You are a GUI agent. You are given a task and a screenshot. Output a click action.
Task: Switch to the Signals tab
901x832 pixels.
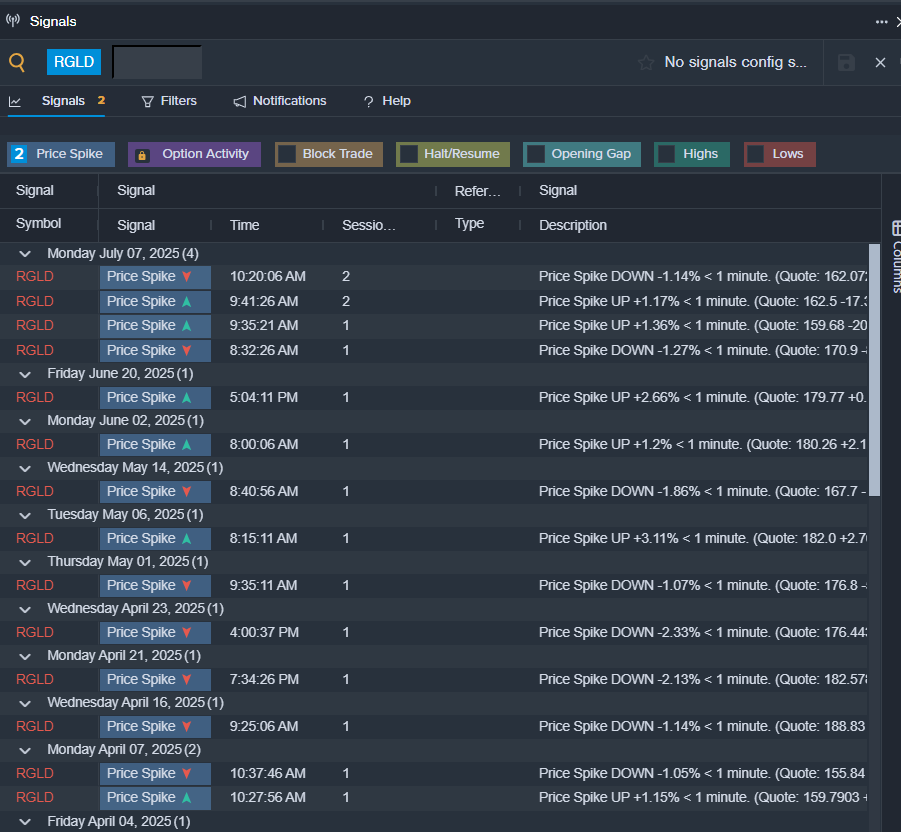(56, 101)
